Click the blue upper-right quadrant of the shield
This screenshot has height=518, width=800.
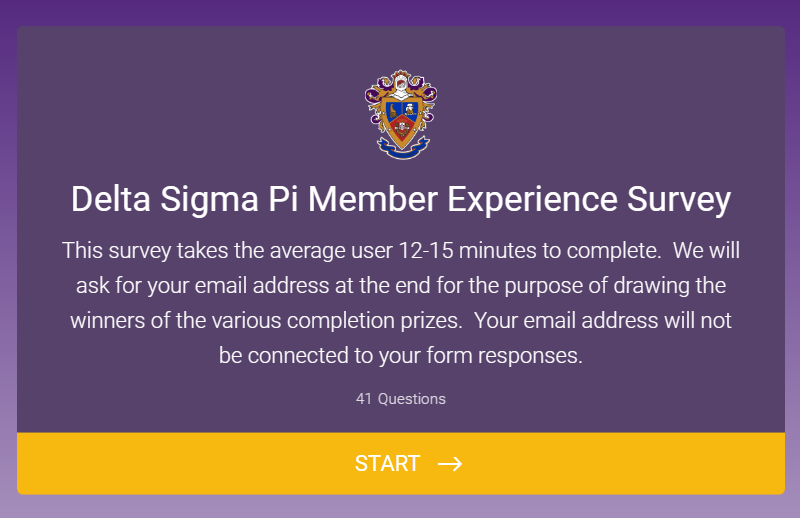click(x=410, y=109)
